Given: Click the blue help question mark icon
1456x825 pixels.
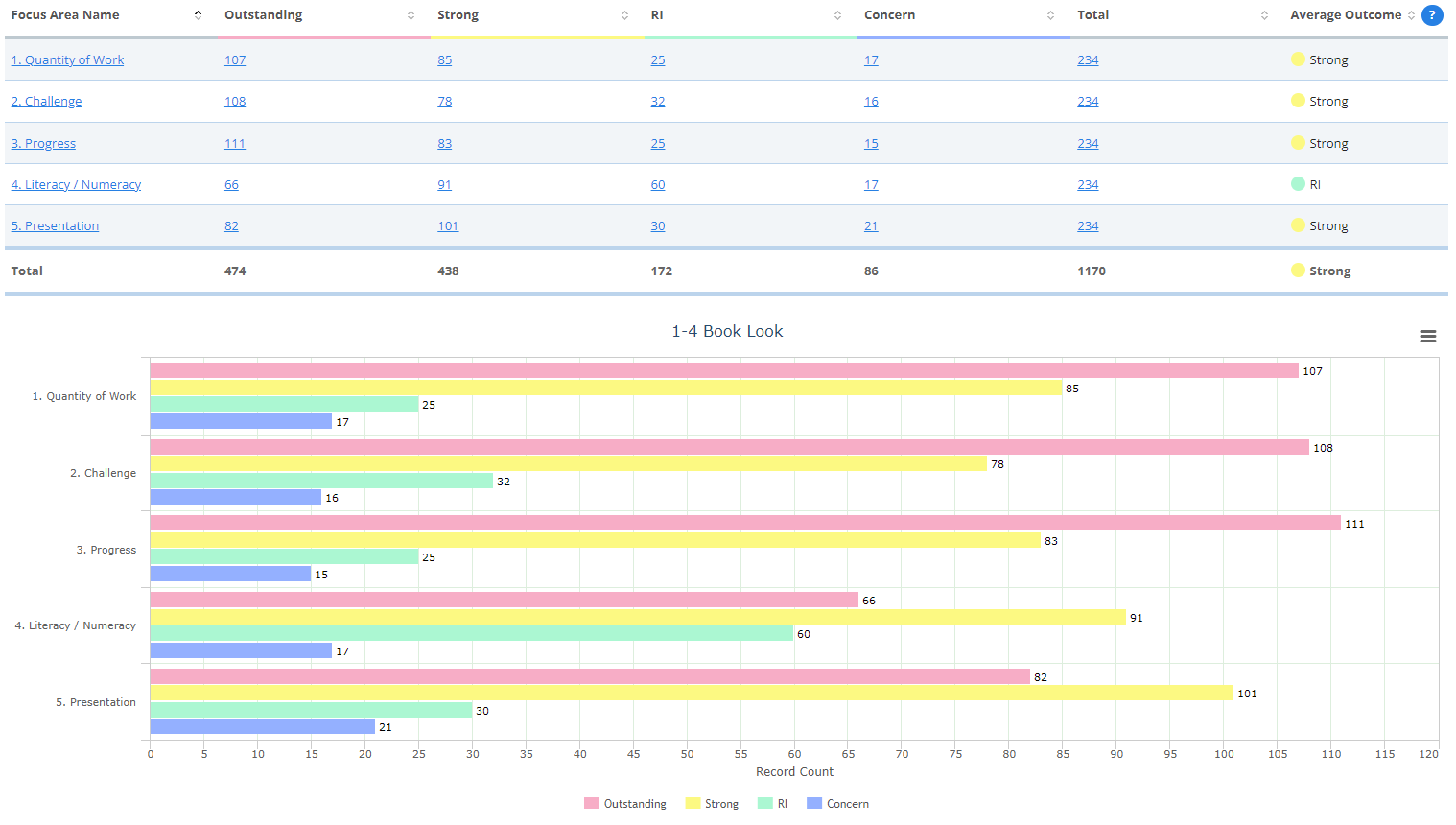Looking at the screenshot, I should pos(1431,15).
